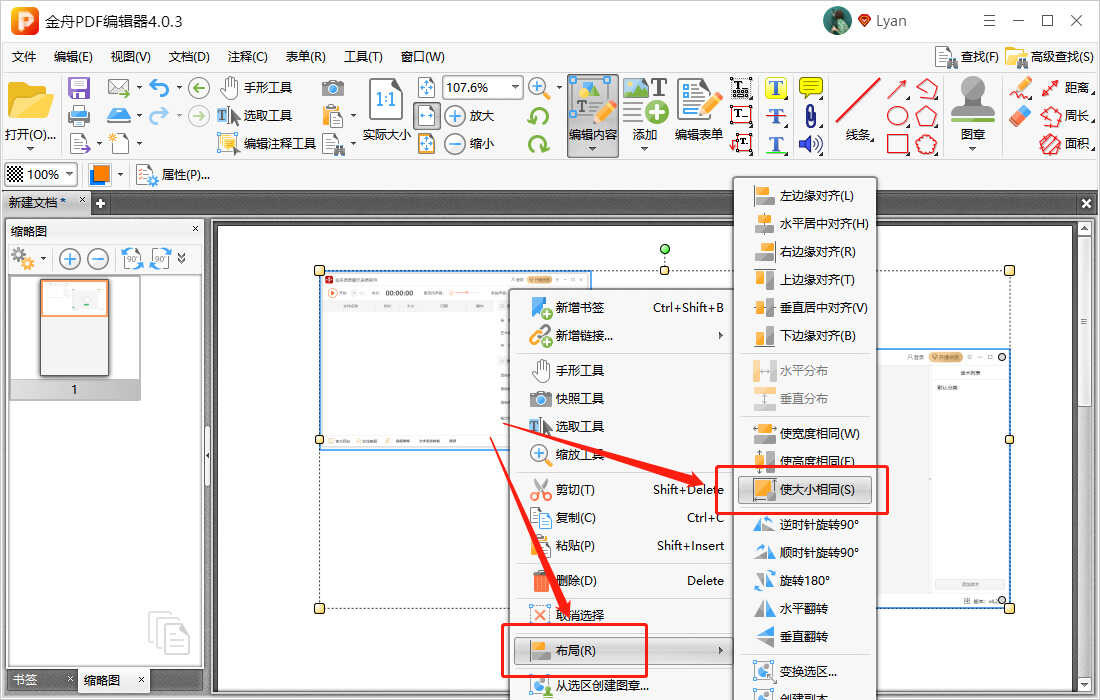This screenshot has height=700, width=1100.
Task: Click the 缩小 zoom out button
Action: (470, 144)
